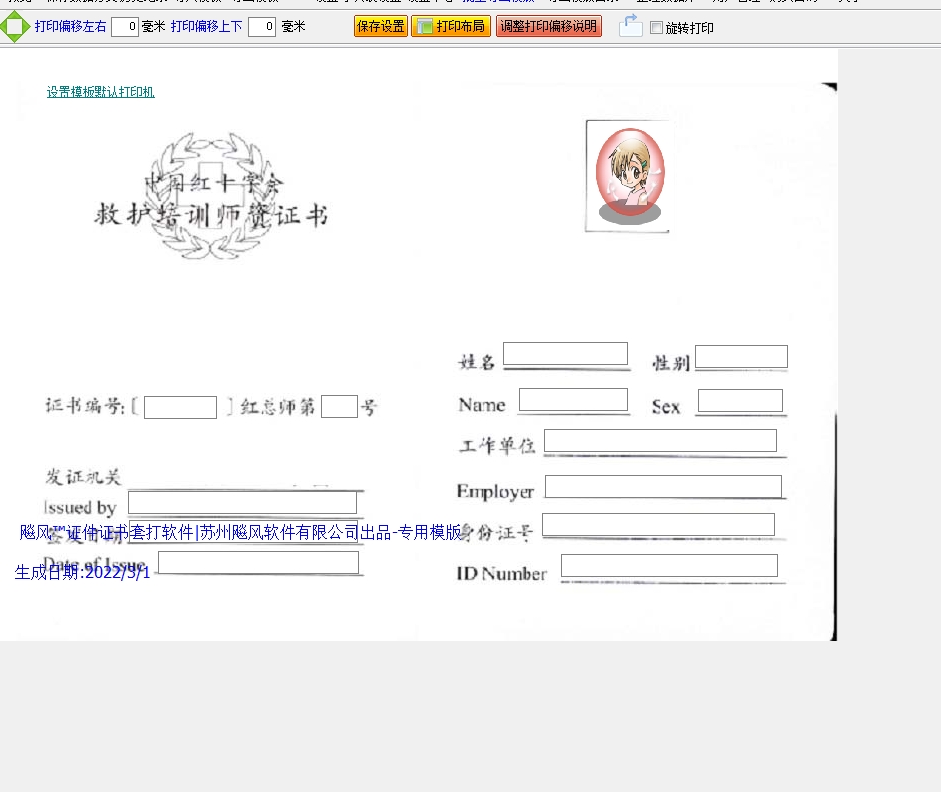Viewport: 941px width, 792px height.
Task: Click 设置模板默认打印机 link
Action: click(100, 92)
